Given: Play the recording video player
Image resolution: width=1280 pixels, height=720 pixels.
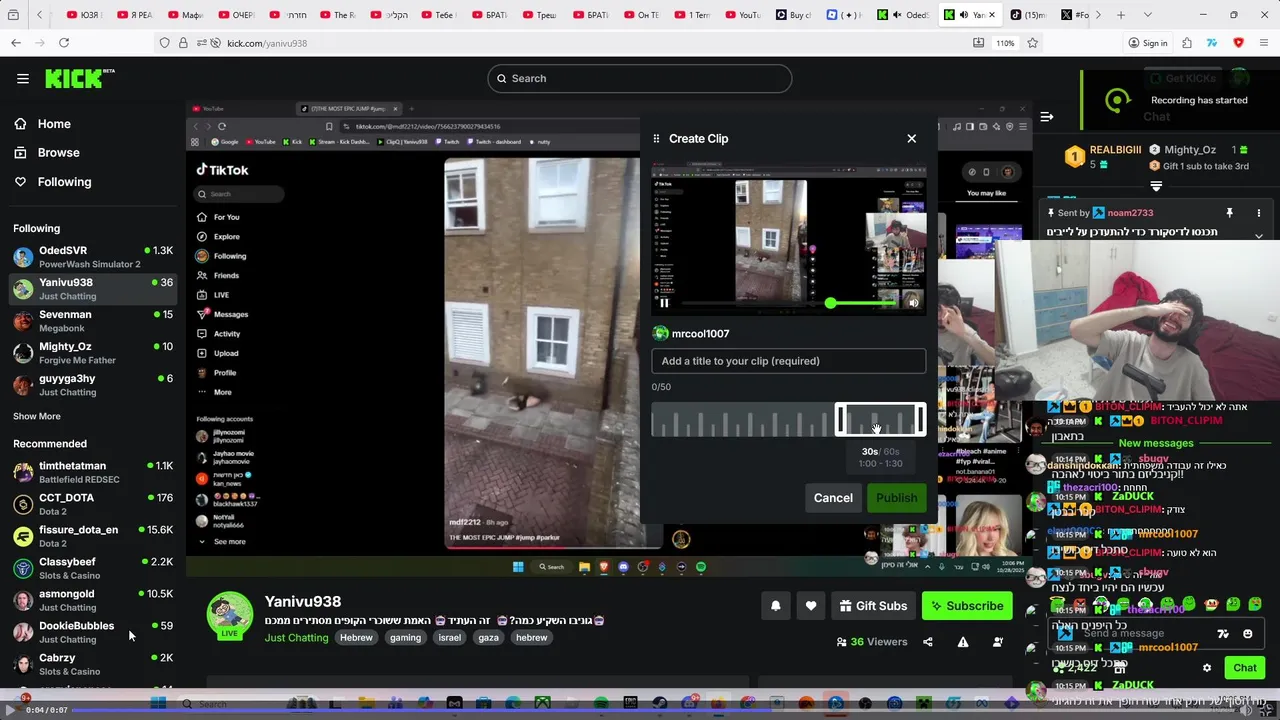Looking at the screenshot, I should (x=11, y=709).
